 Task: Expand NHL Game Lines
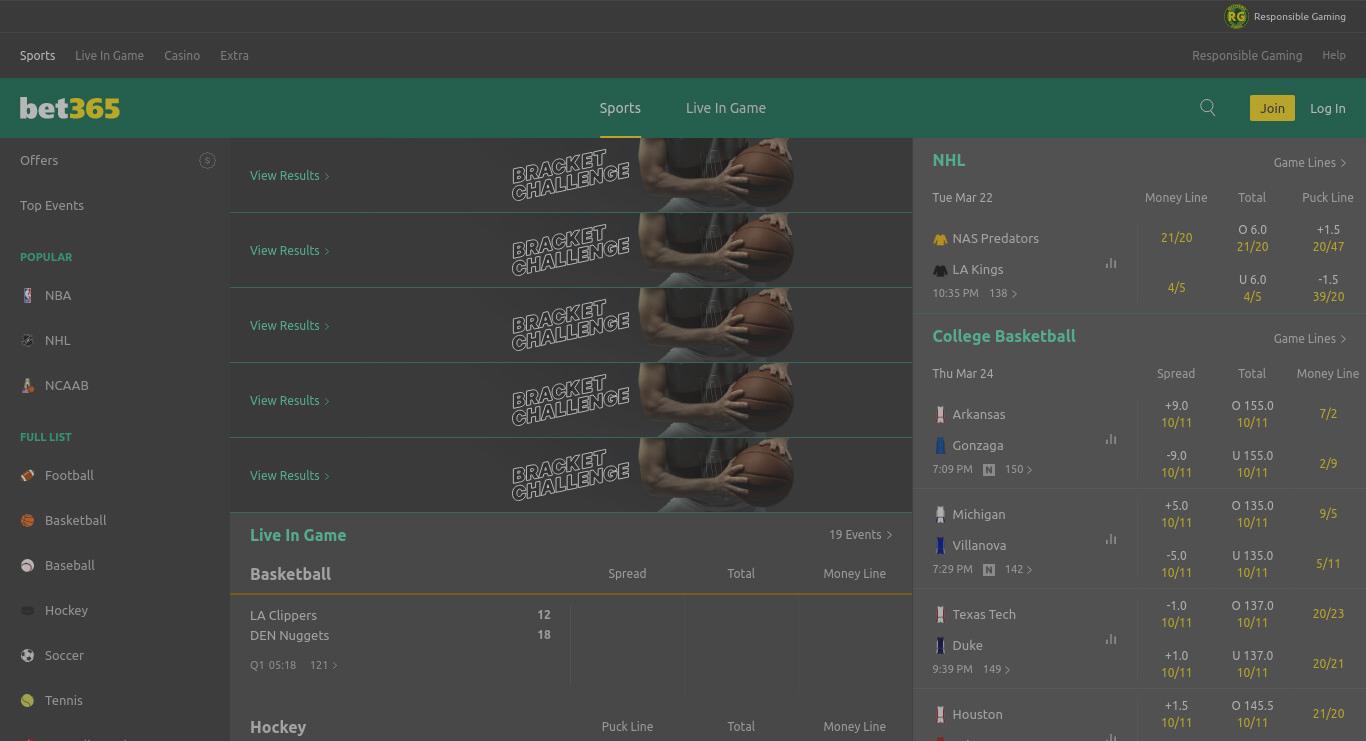tap(1310, 162)
